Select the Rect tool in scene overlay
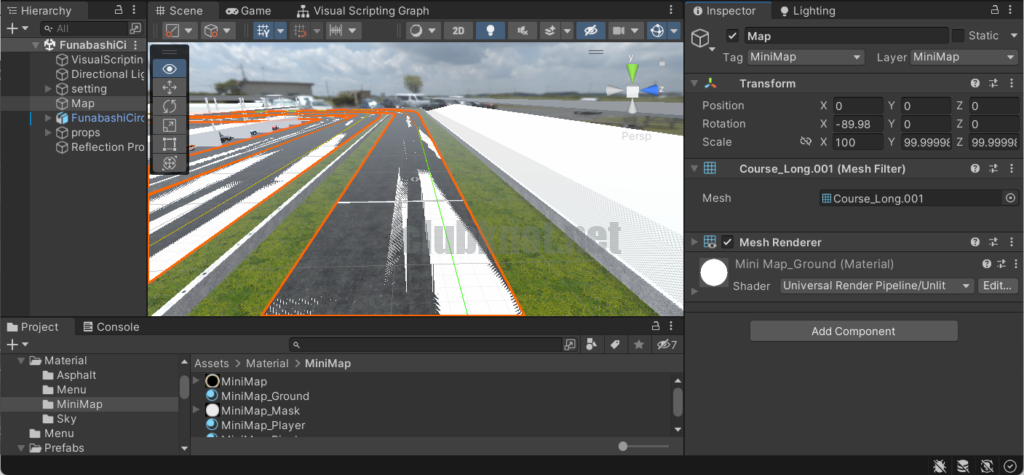The height and width of the screenshot is (475, 1024). click(x=169, y=144)
